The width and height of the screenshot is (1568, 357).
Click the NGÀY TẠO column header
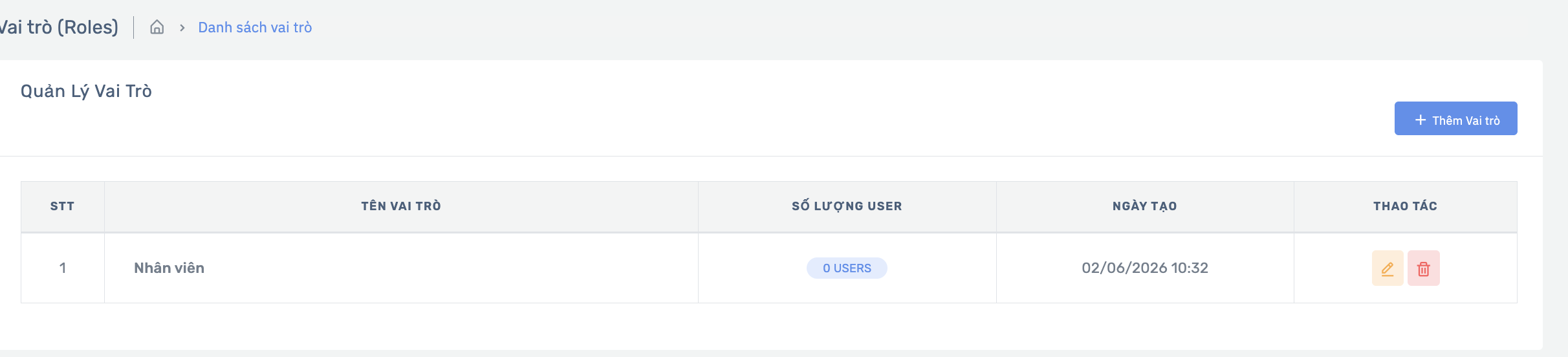point(1145,206)
